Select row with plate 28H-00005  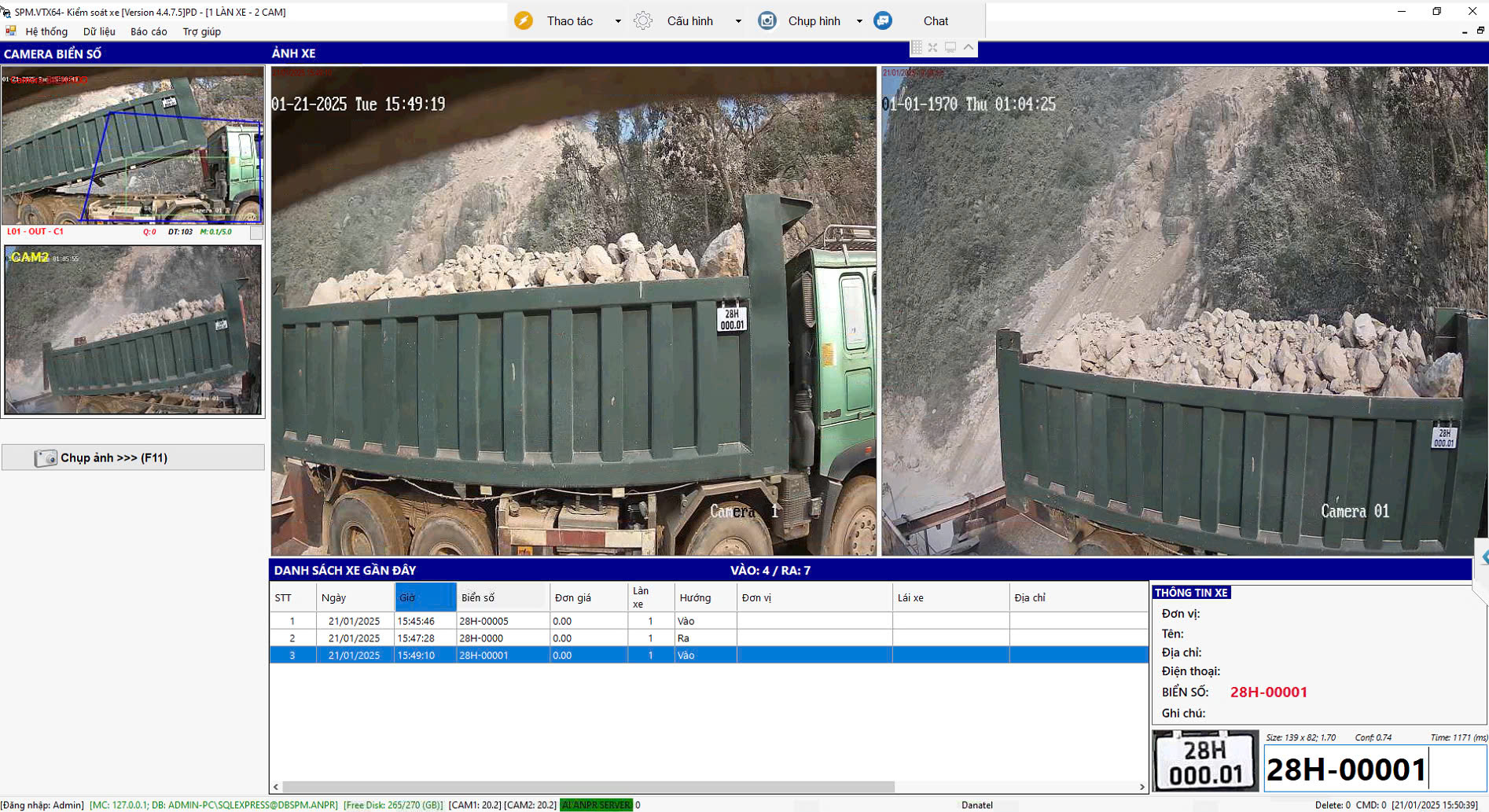pyautogui.click(x=709, y=621)
